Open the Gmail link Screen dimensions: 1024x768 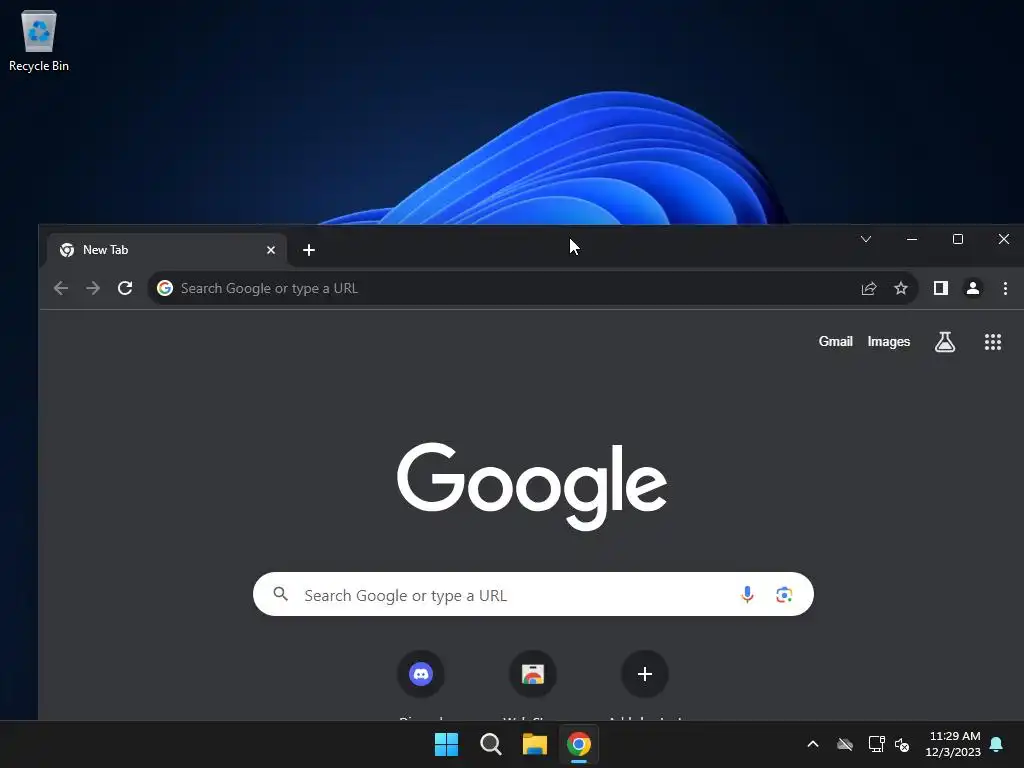point(835,342)
